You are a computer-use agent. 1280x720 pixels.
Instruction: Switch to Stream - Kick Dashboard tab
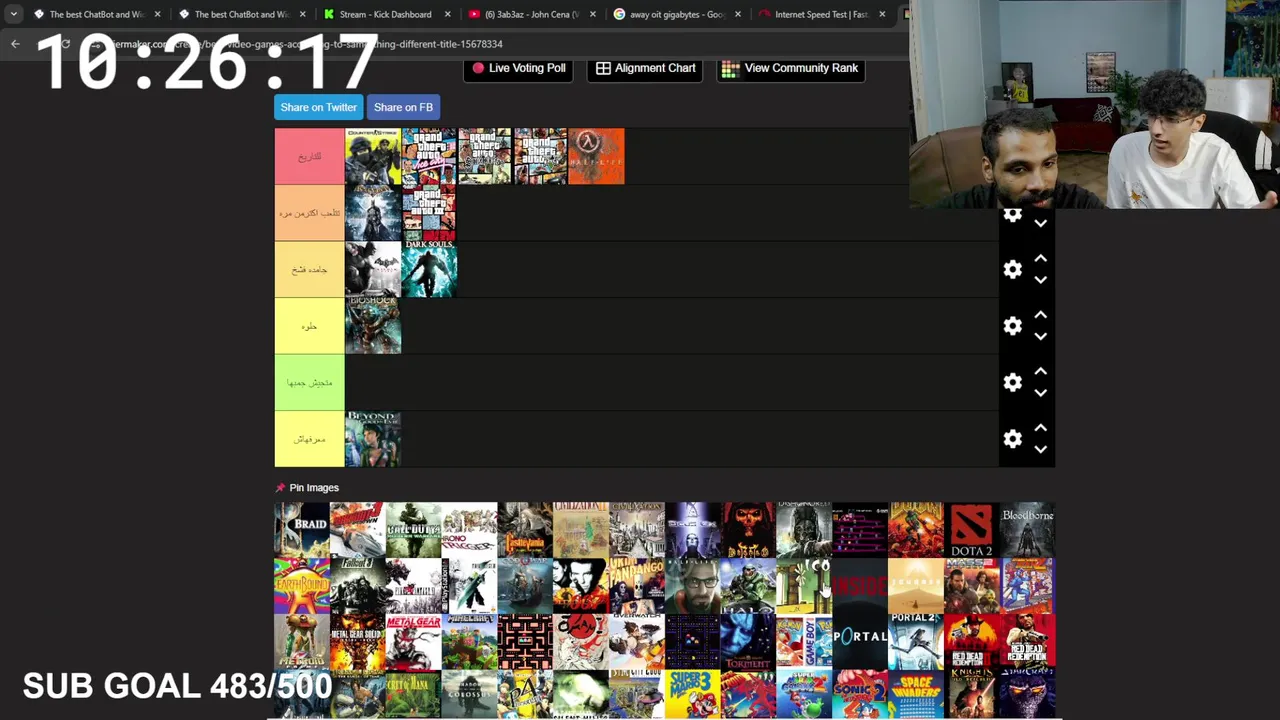click(x=385, y=14)
